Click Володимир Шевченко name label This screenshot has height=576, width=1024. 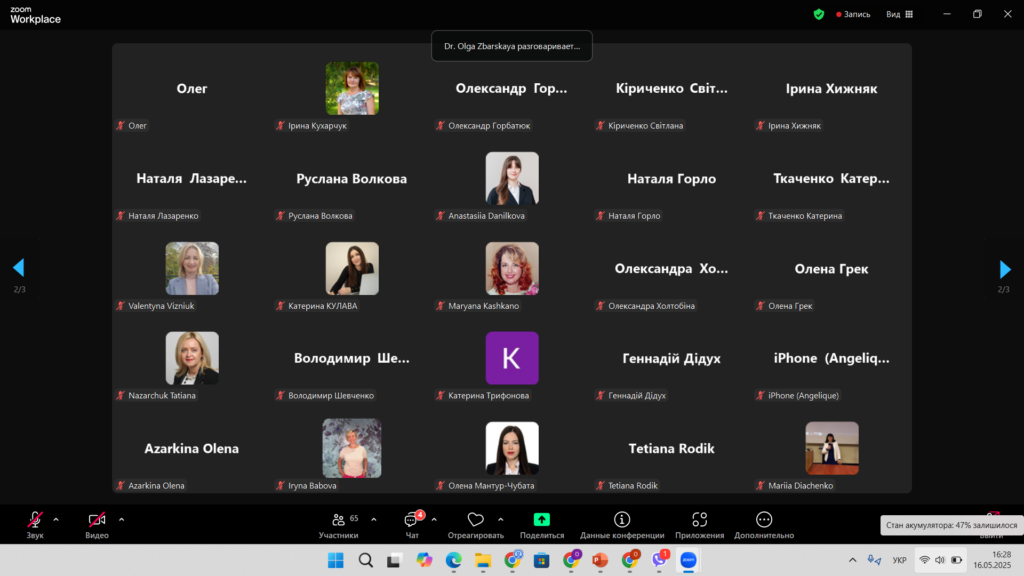point(331,395)
